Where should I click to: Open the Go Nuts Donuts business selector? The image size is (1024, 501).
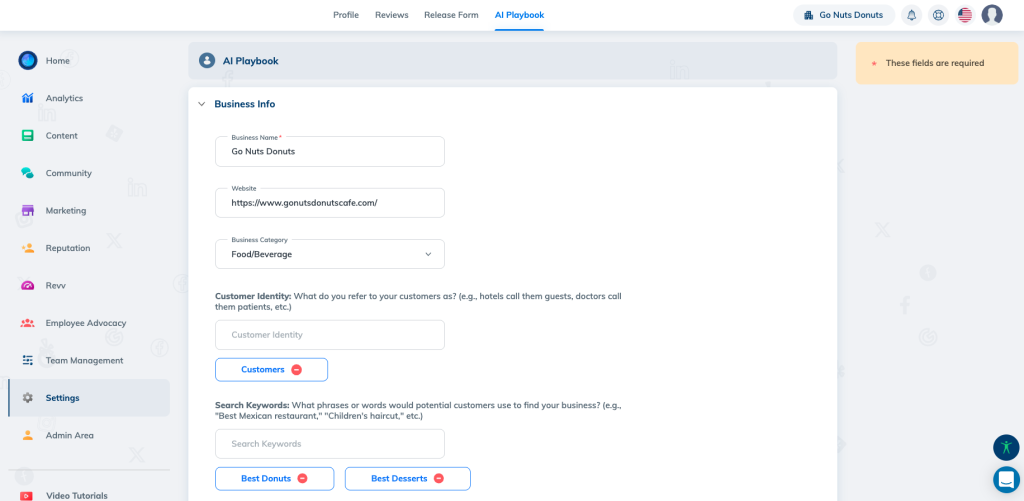coord(843,15)
